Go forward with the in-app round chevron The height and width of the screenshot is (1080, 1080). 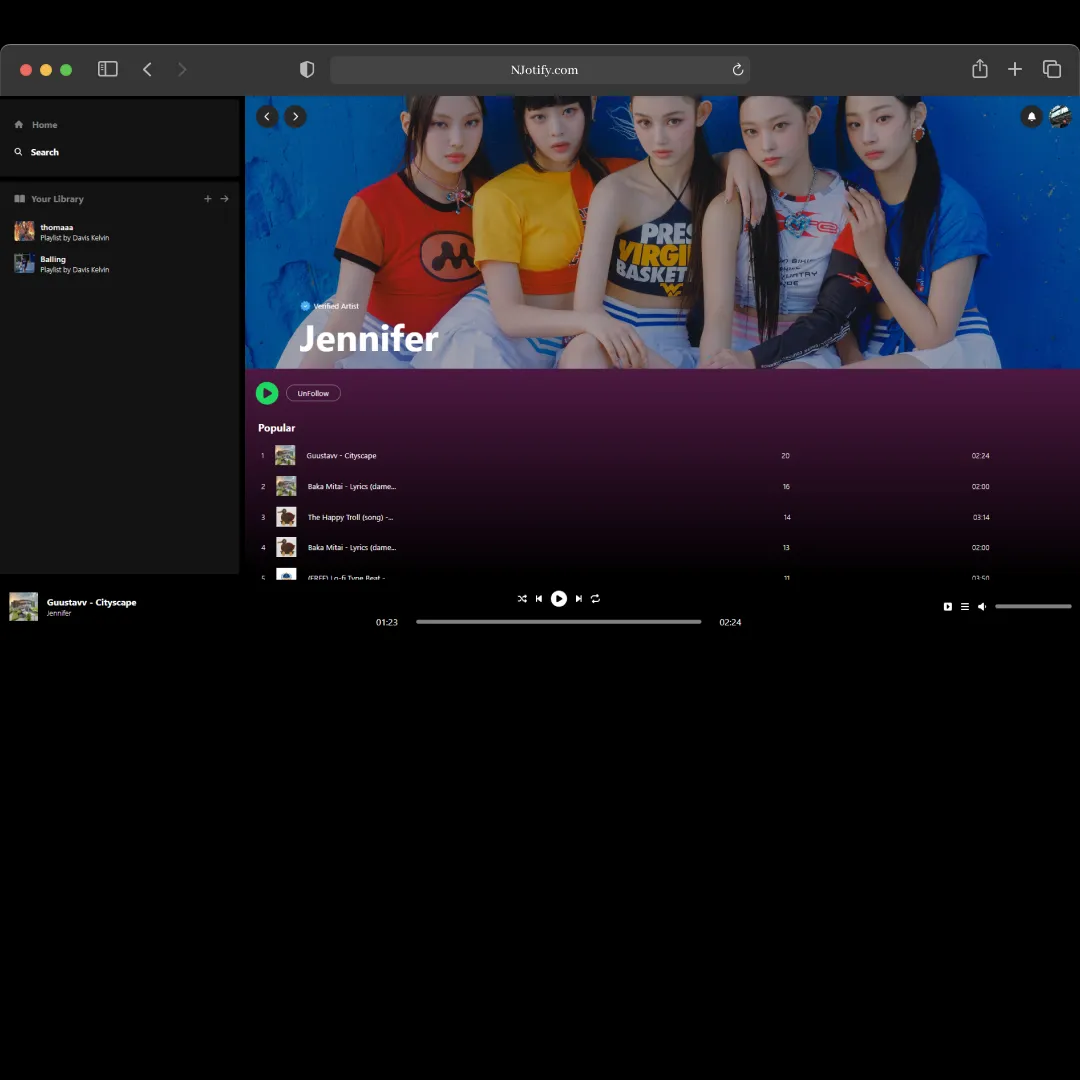[x=295, y=116]
